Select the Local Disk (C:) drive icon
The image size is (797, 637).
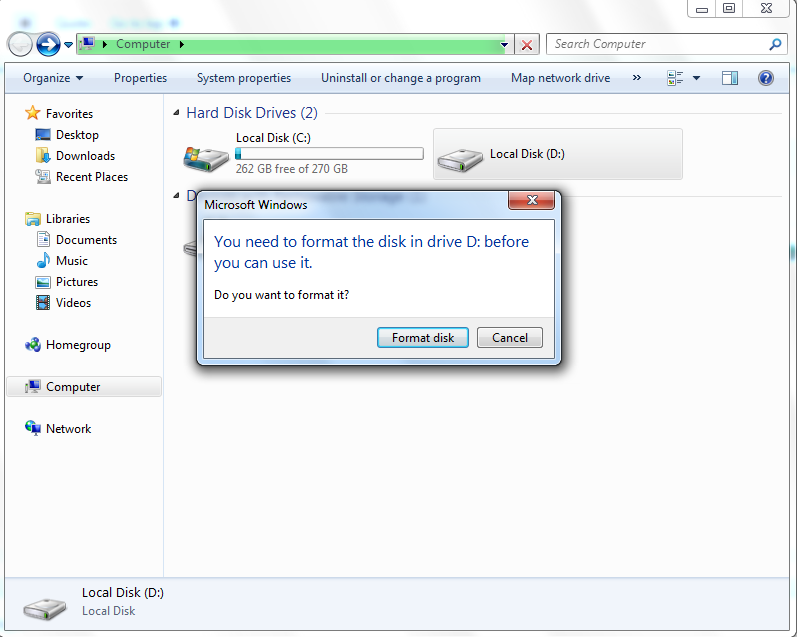click(x=206, y=158)
